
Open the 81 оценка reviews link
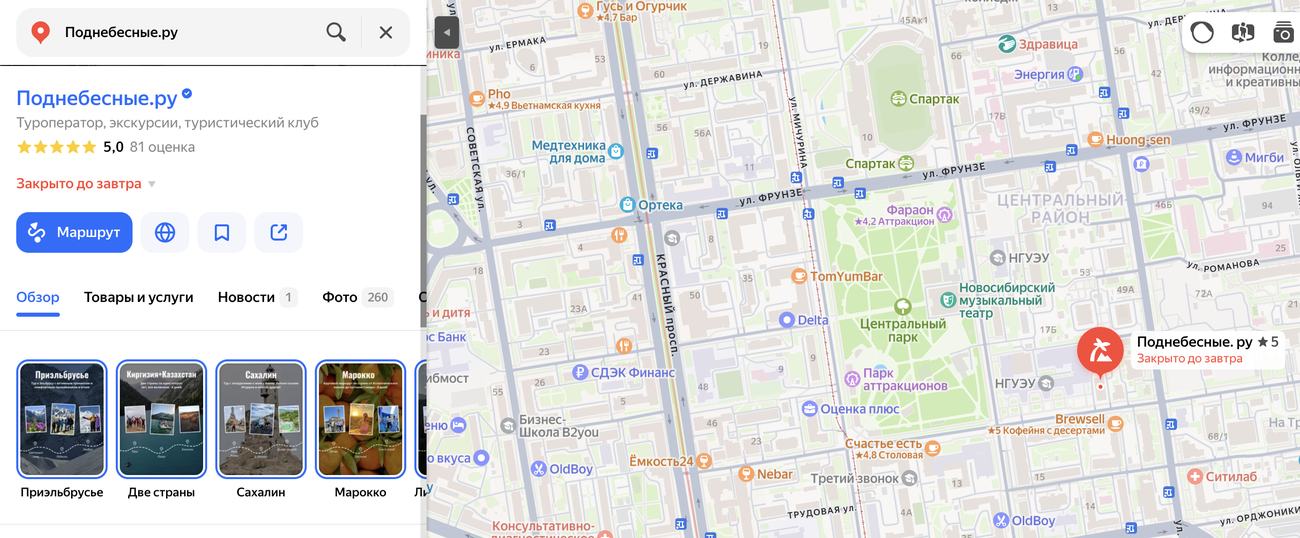click(162, 147)
